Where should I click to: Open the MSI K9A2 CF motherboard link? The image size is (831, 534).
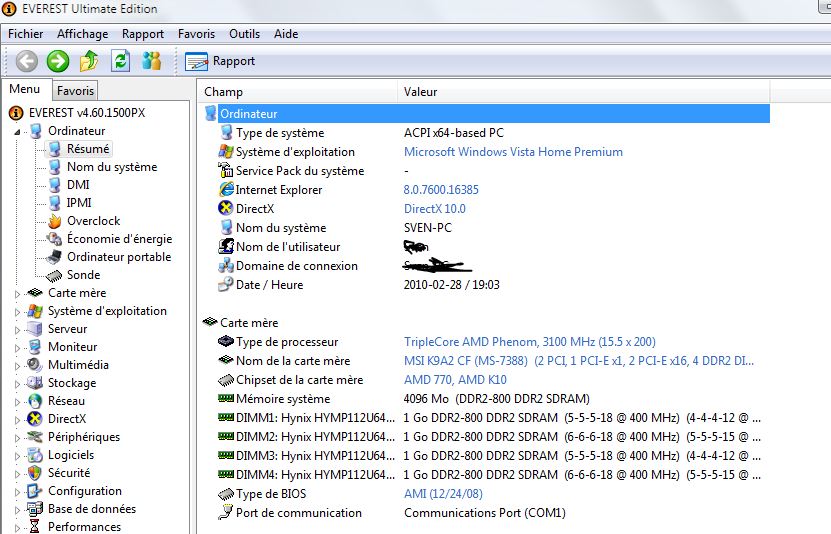pyautogui.click(x=578, y=361)
